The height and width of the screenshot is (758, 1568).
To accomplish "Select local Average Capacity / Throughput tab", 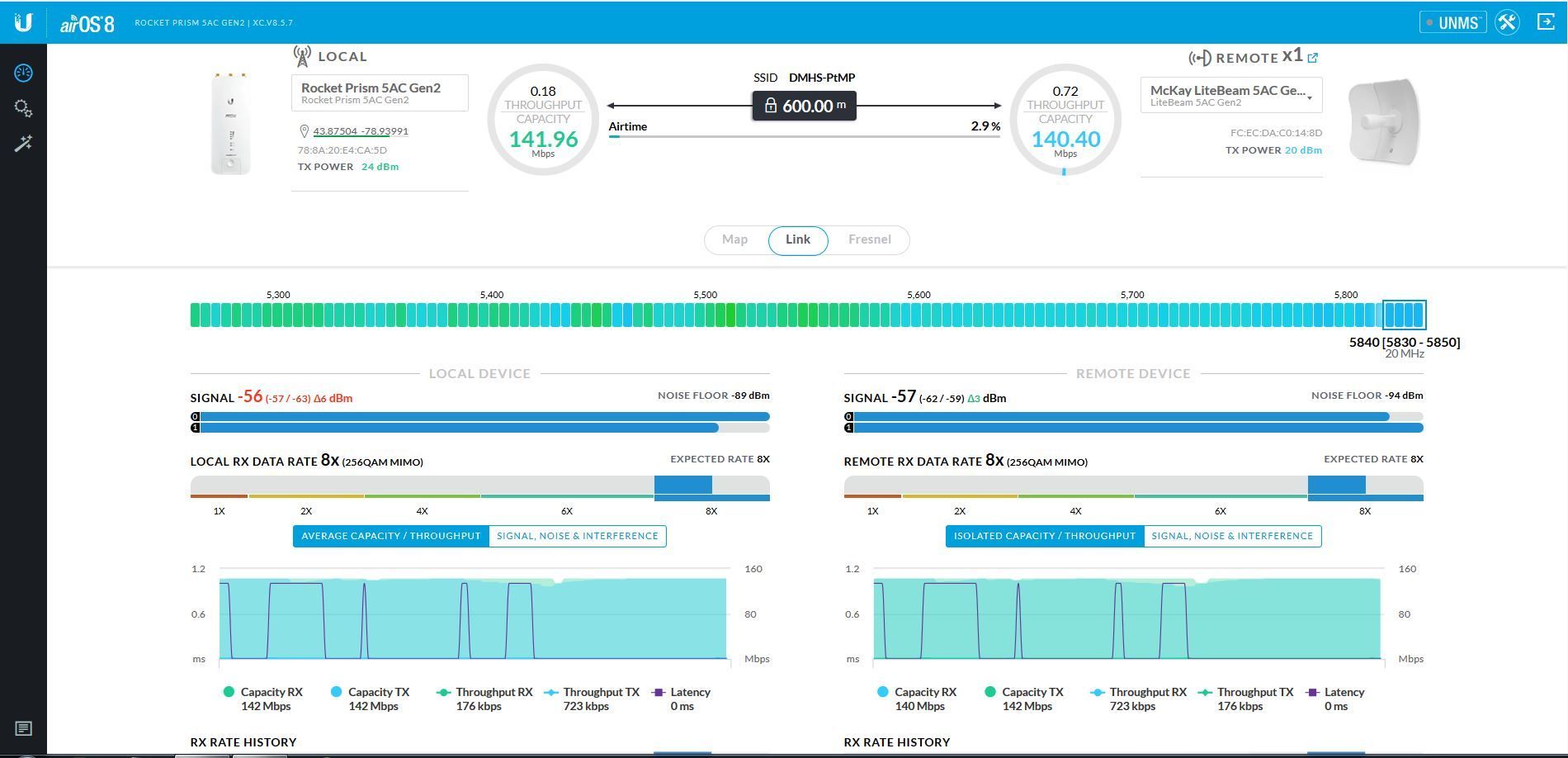I will click(x=390, y=536).
